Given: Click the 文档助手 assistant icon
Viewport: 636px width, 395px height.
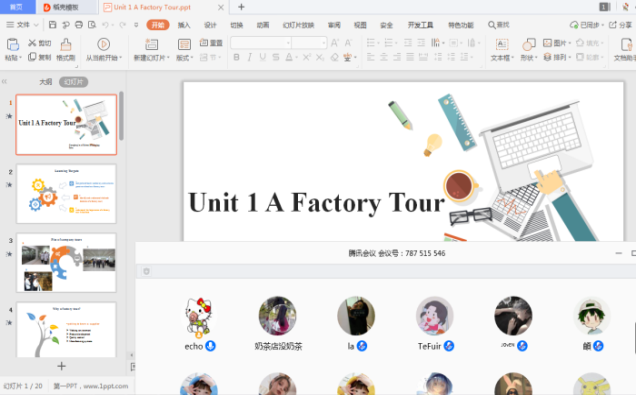Looking at the screenshot, I should 627,44.
